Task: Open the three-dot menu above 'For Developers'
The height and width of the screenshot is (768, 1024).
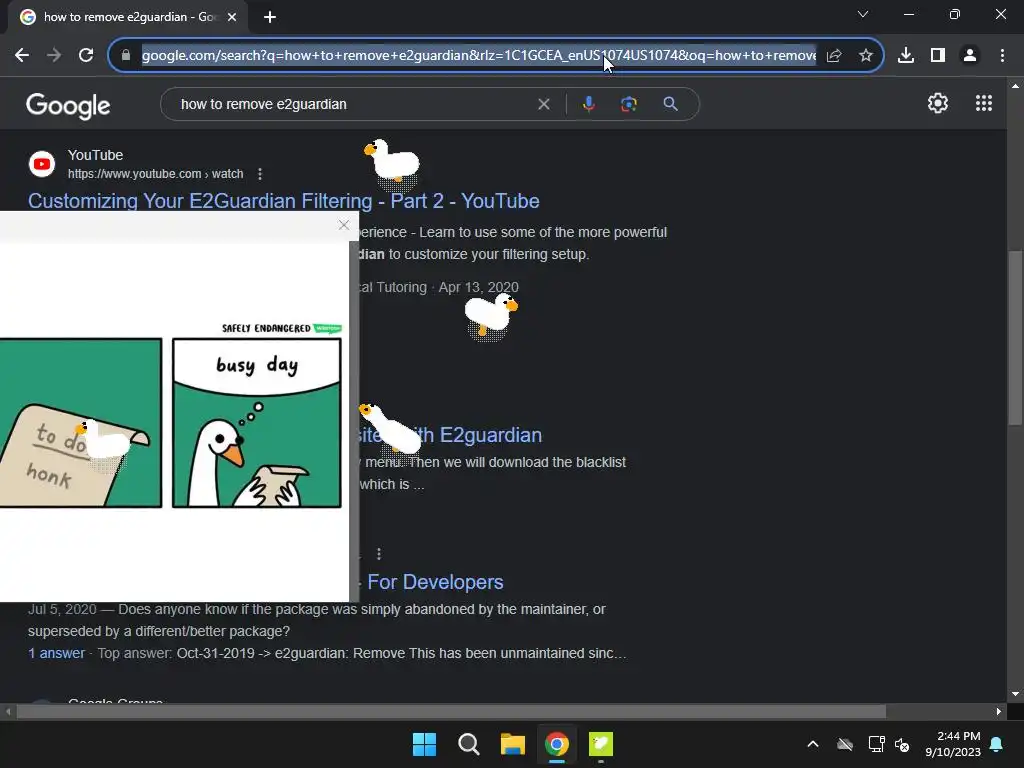Action: (x=379, y=554)
